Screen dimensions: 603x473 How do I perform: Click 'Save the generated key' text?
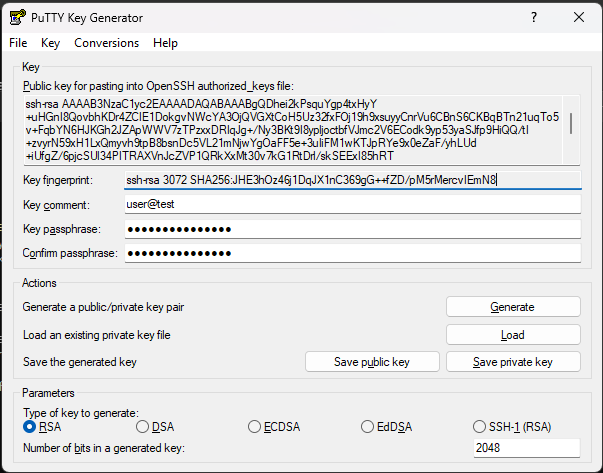[x=80, y=362]
